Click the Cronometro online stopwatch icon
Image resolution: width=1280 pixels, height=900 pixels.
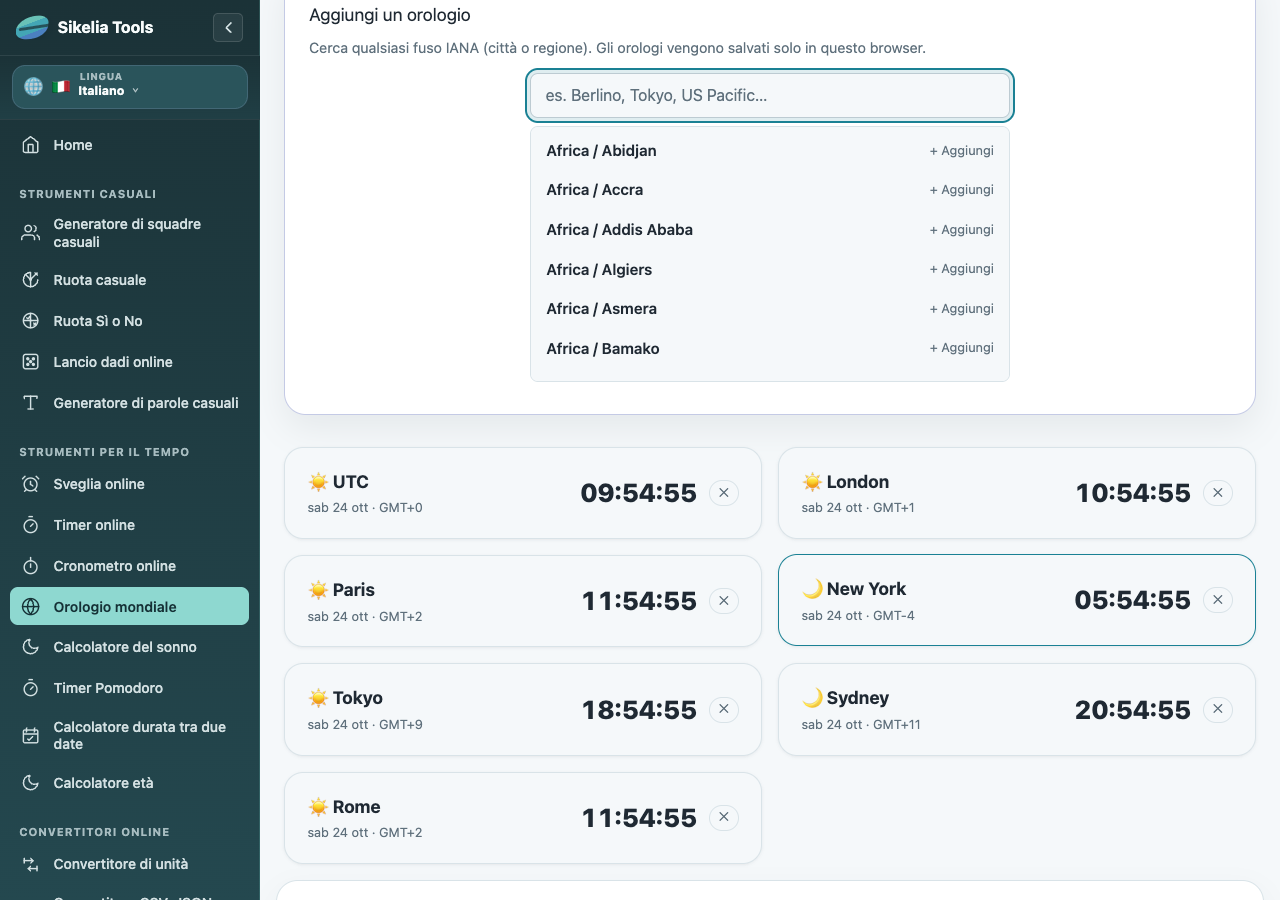(31, 566)
